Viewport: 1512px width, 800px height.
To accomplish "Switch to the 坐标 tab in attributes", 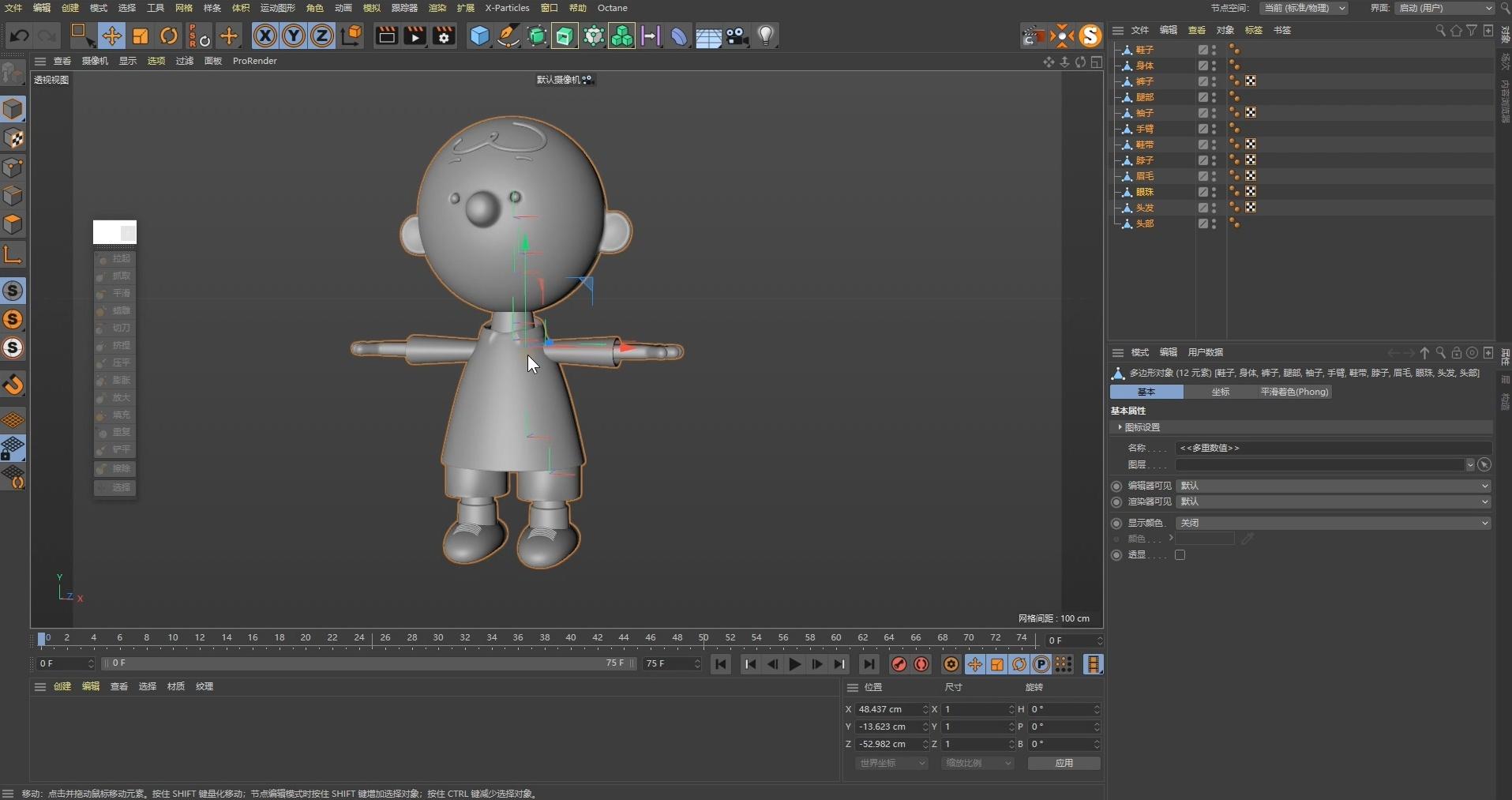I will (1219, 392).
